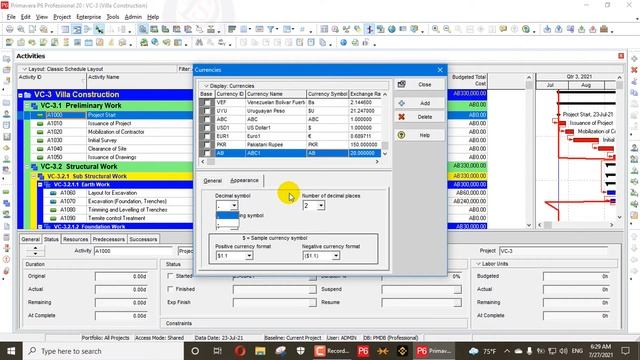Viewport: 640px width, 360px height.
Task: Click the Print icon in top toolbar
Action: coord(9,29)
